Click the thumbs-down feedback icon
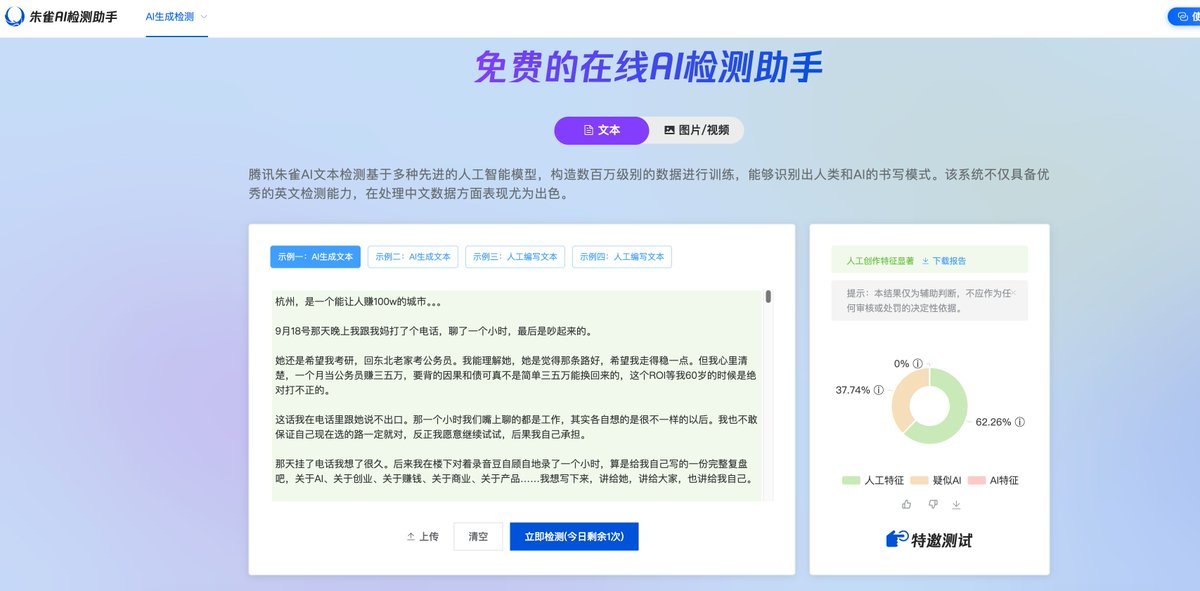 (x=932, y=504)
